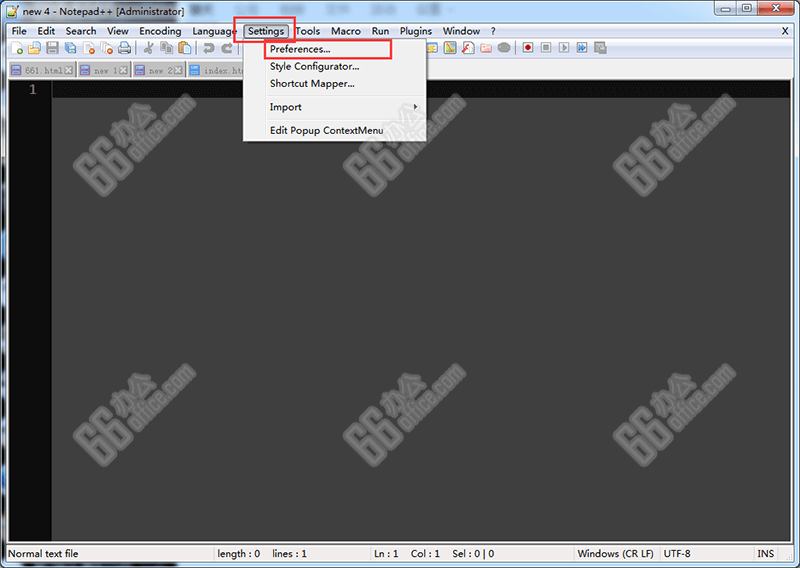Start macro recording with the red dot icon

click(x=528, y=48)
